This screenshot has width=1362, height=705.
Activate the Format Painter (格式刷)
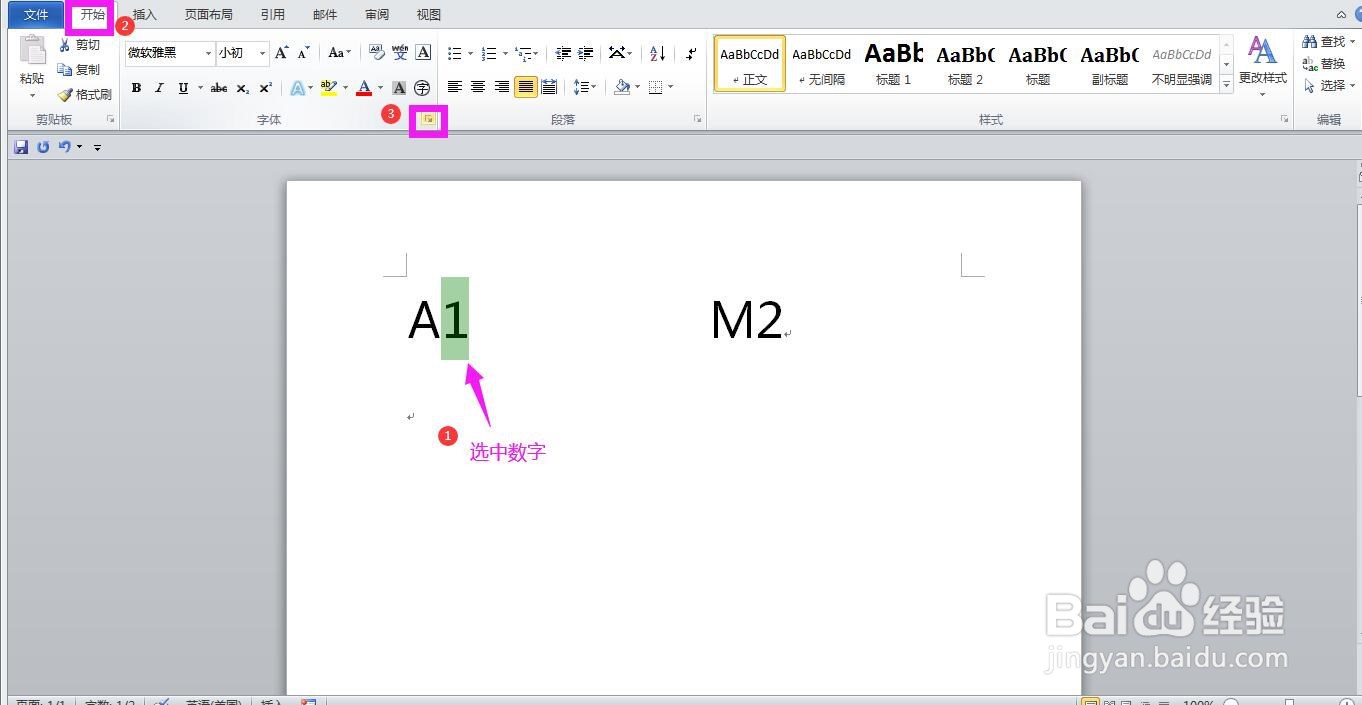click(85, 95)
